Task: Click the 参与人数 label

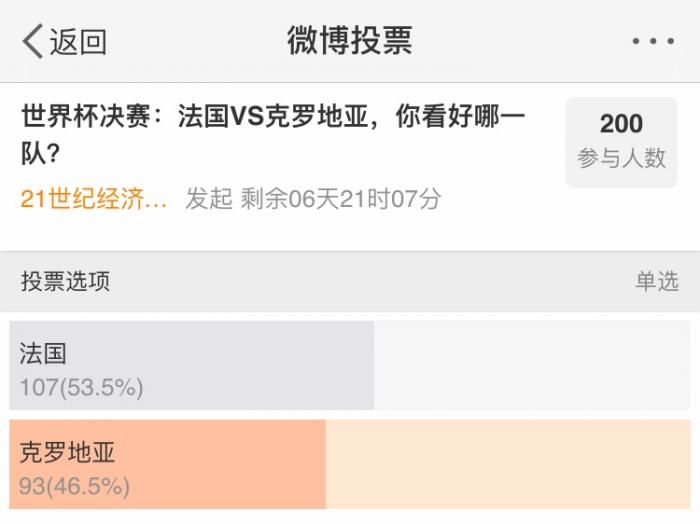Action: pos(621,158)
